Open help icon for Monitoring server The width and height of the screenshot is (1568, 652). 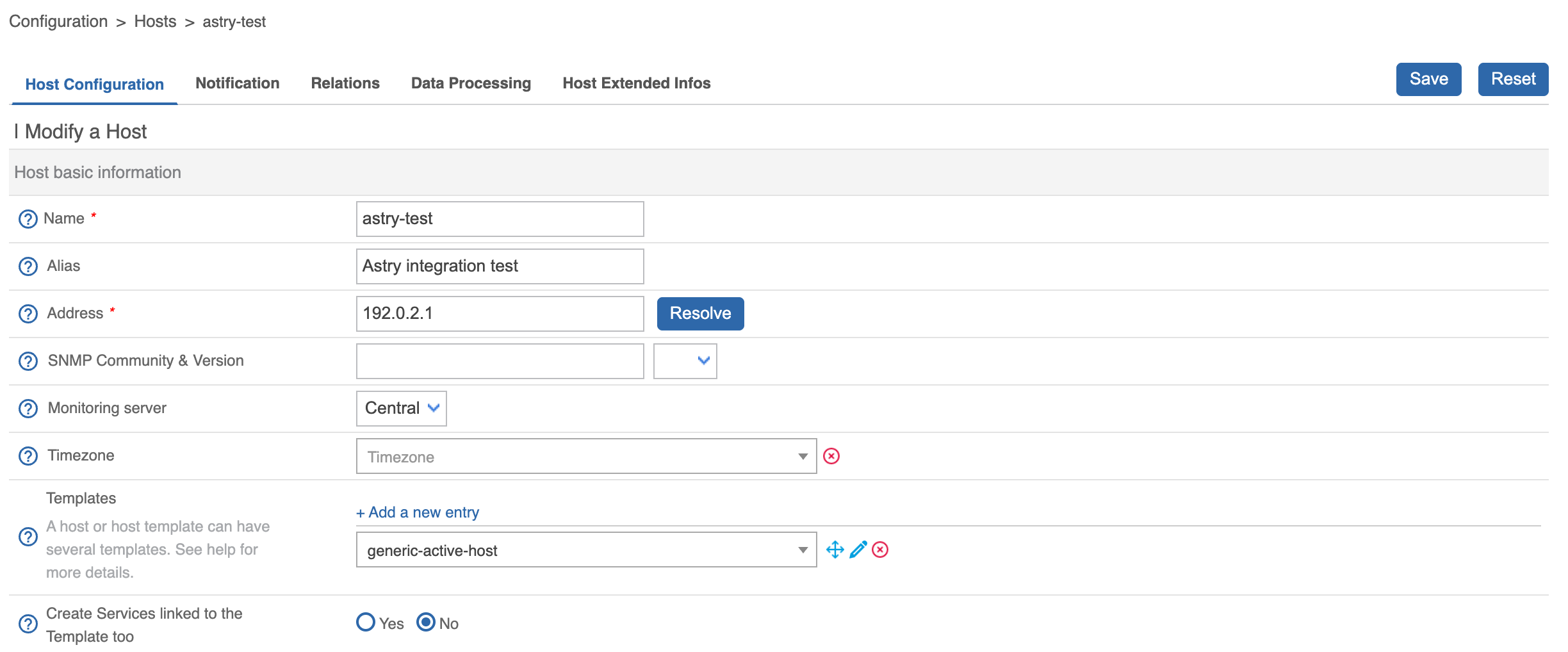pyautogui.click(x=28, y=409)
